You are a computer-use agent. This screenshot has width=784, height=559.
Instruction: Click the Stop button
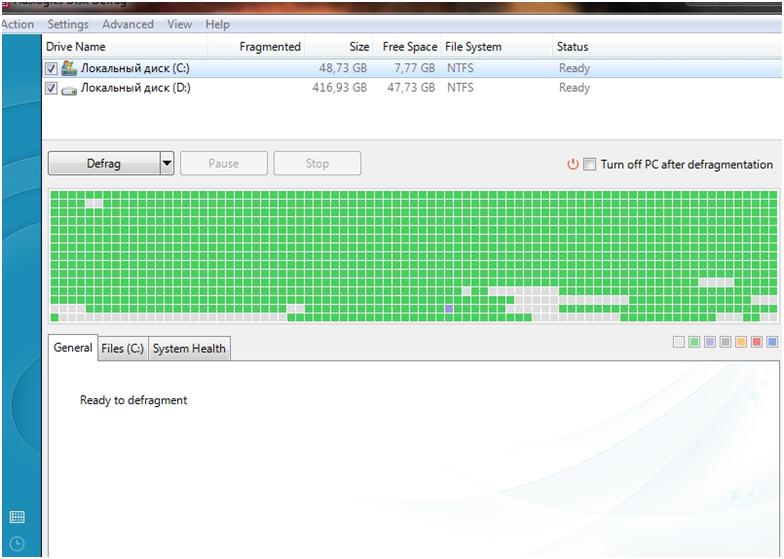[317, 164]
